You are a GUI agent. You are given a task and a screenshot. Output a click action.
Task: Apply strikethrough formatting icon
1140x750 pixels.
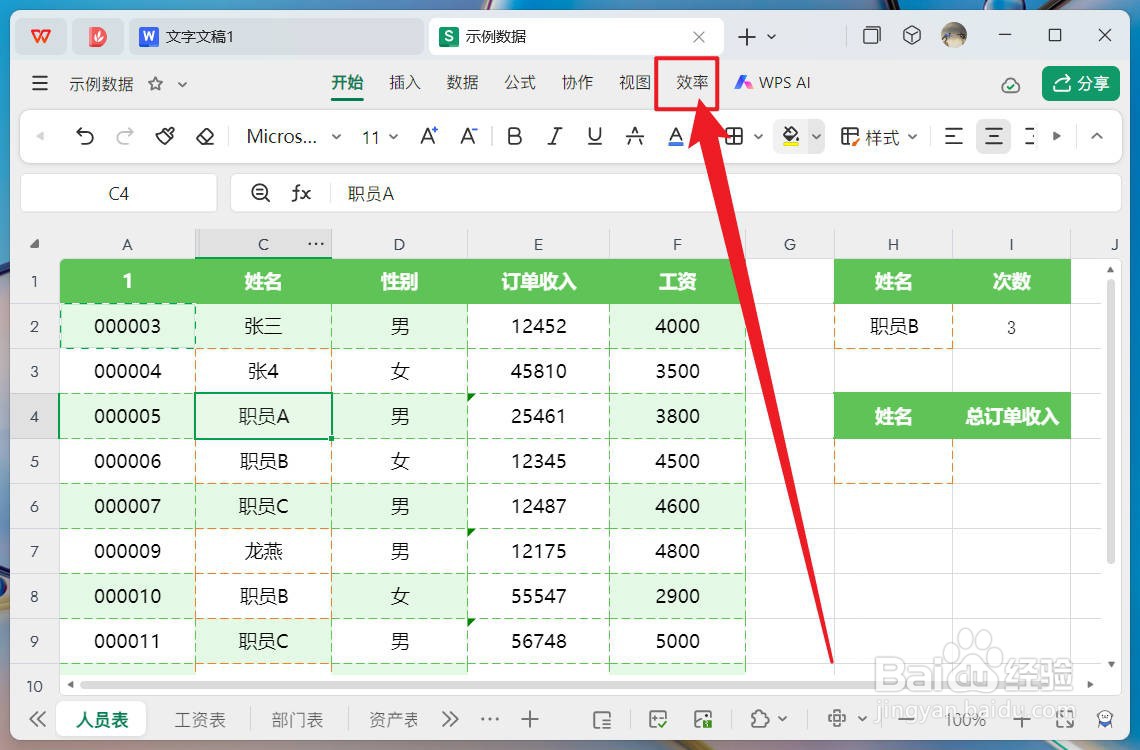pos(635,136)
